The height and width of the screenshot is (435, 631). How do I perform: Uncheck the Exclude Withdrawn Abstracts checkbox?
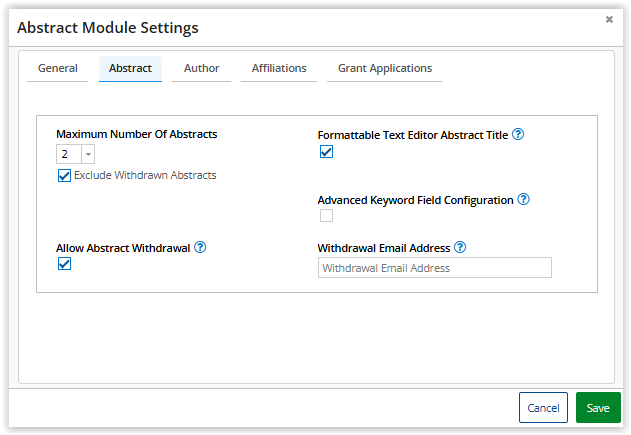pyautogui.click(x=64, y=176)
